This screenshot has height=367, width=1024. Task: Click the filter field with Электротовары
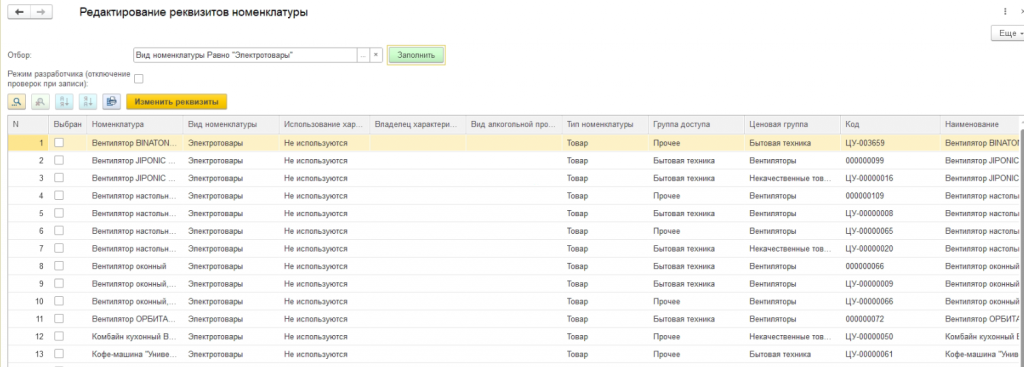tap(245, 56)
